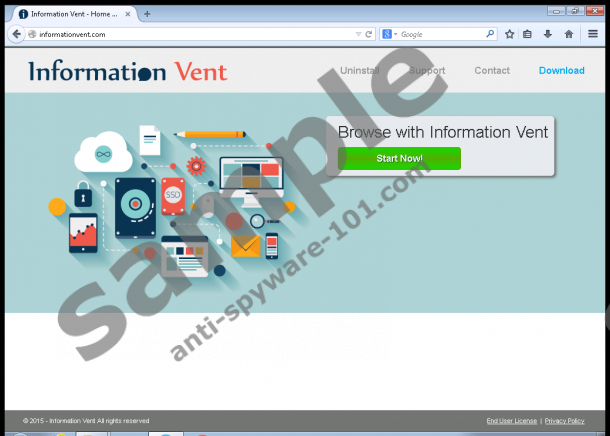This screenshot has height=436, width=610.
Task: Open the Firefox hamburger menu
Action: [593, 34]
